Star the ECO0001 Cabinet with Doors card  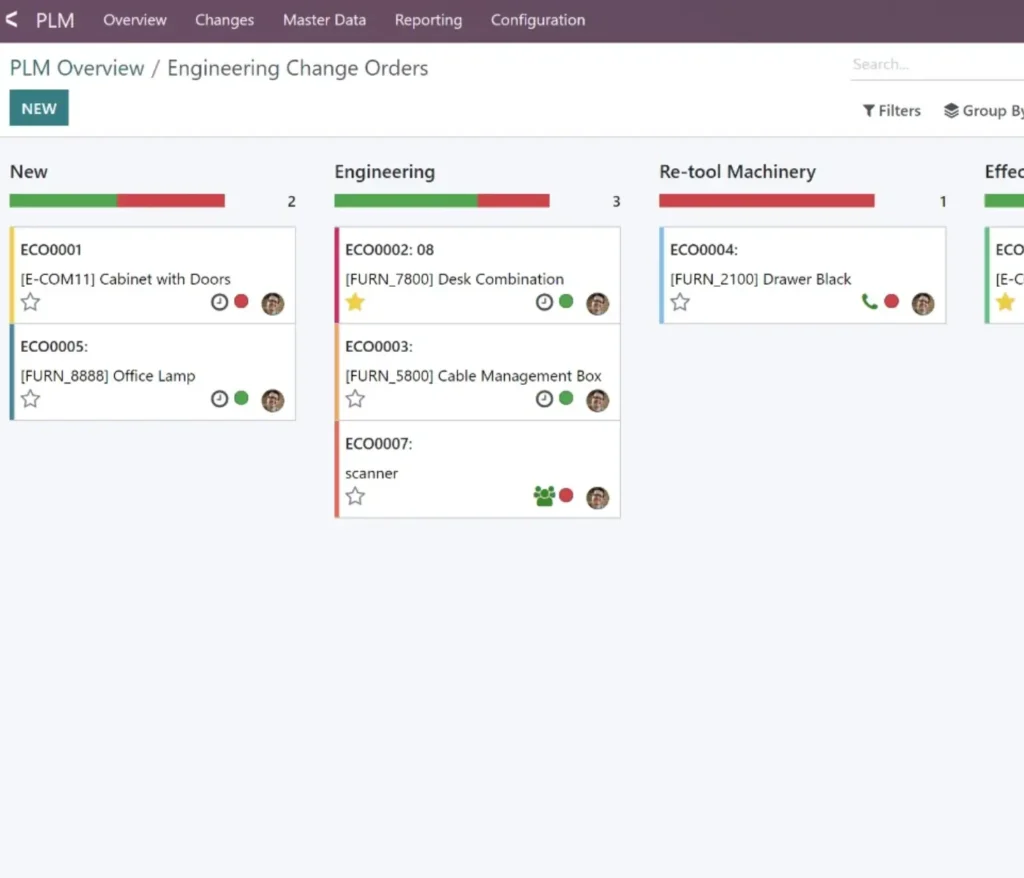(x=31, y=302)
